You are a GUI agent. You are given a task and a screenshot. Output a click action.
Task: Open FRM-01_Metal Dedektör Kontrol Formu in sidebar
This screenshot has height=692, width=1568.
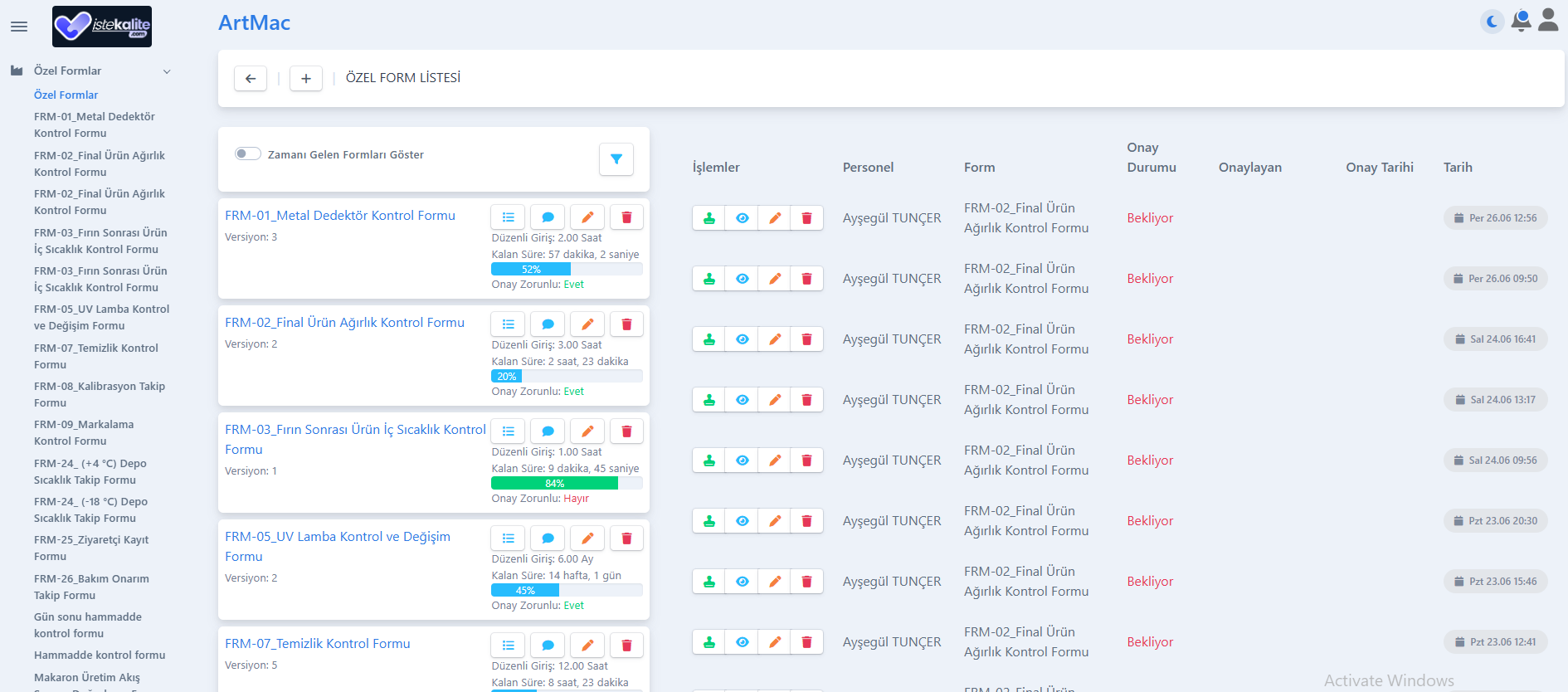95,124
